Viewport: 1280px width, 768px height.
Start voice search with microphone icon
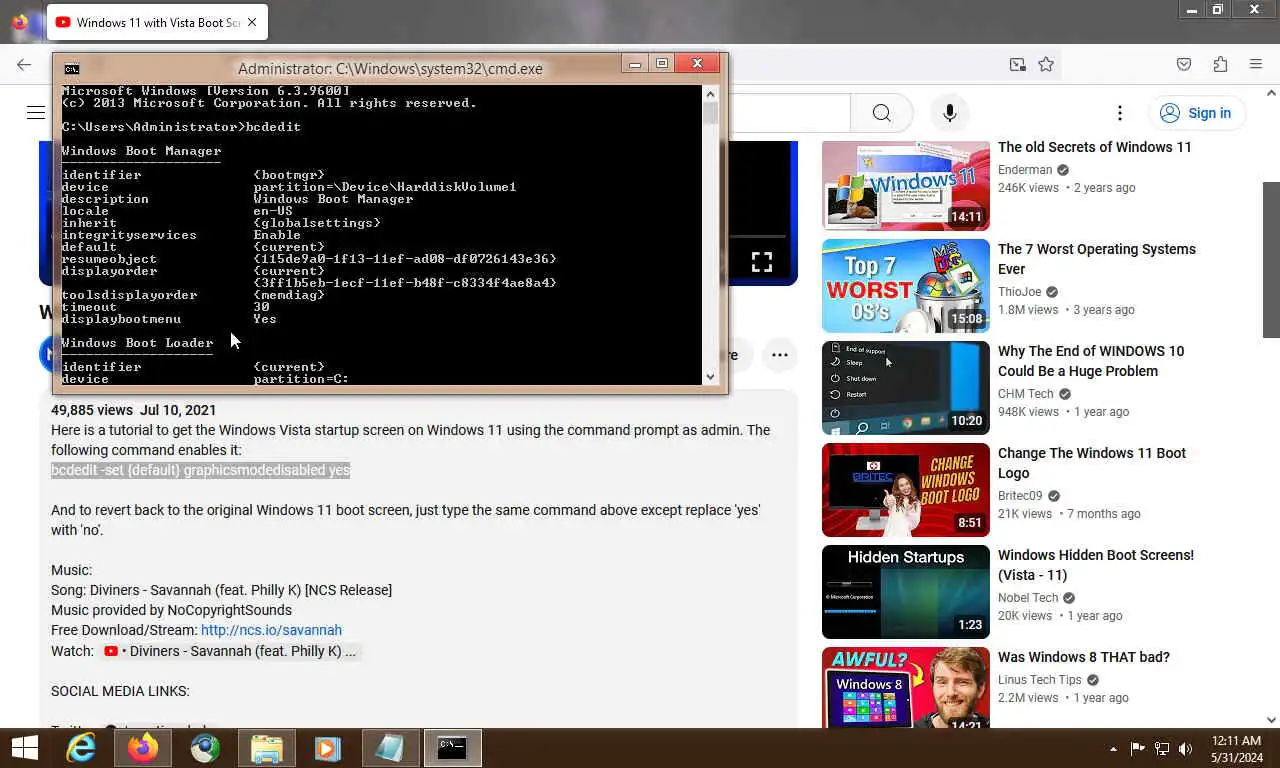[x=950, y=113]
